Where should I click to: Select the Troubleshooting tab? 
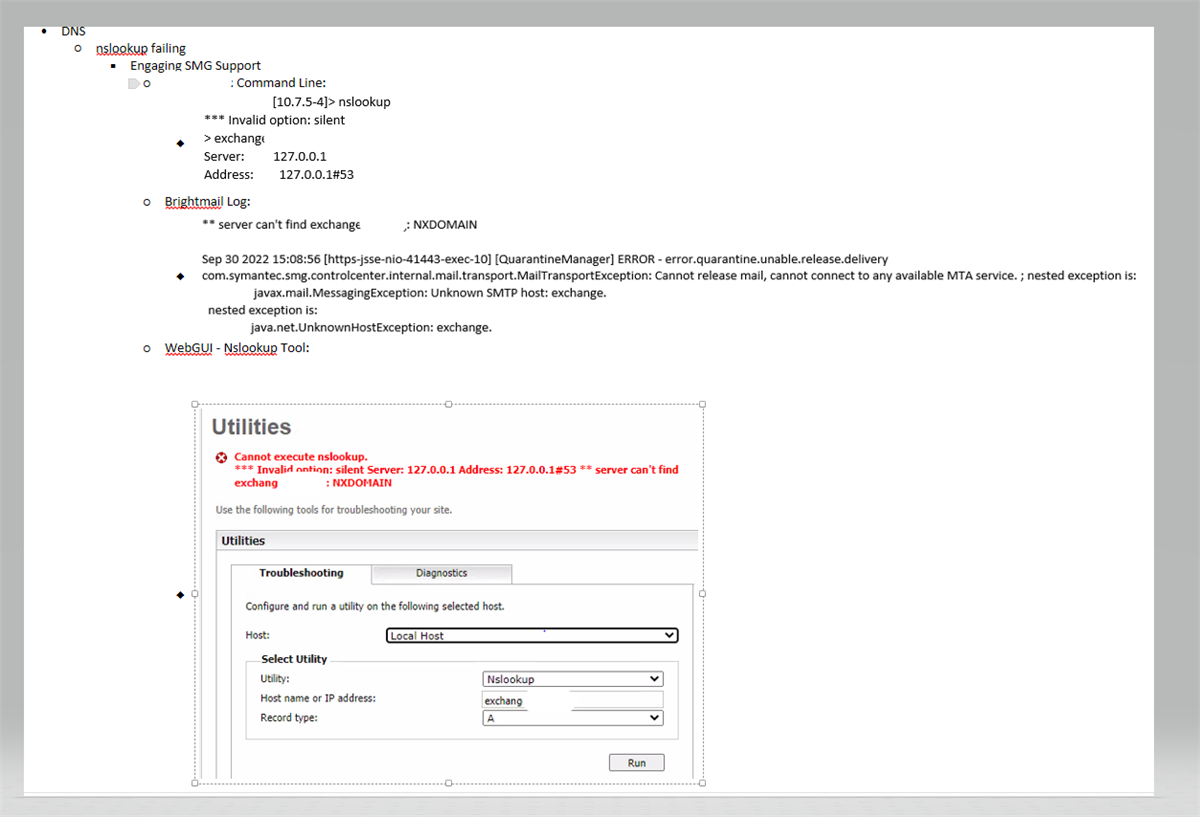[x=302, y=573]
